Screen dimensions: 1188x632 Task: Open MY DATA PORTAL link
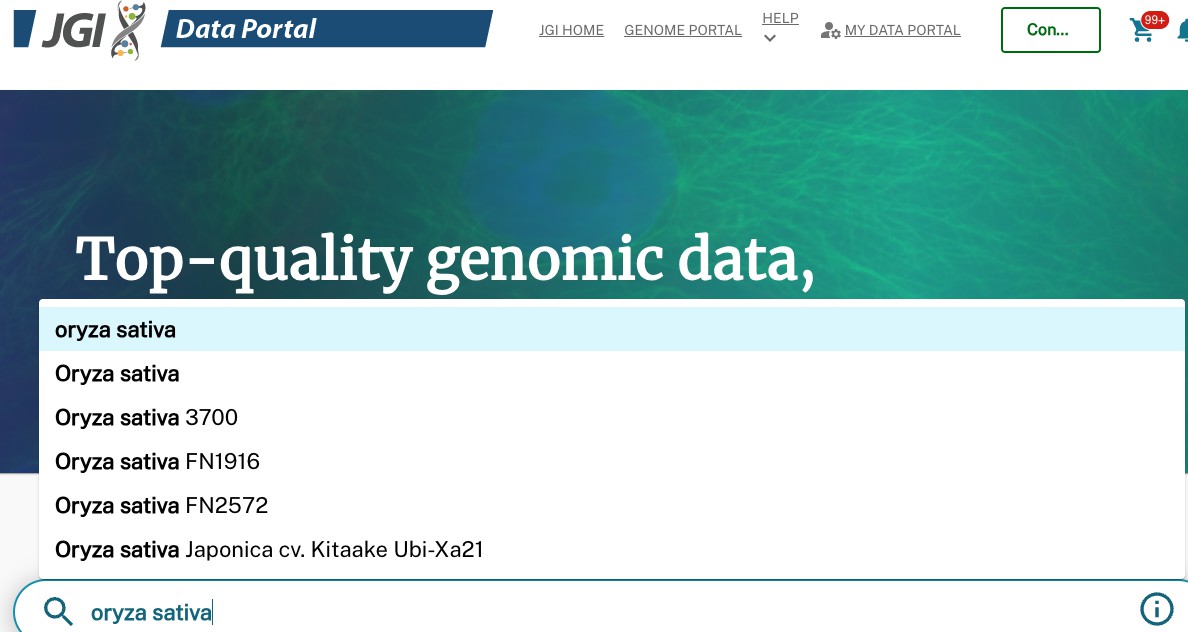point(902,30)
